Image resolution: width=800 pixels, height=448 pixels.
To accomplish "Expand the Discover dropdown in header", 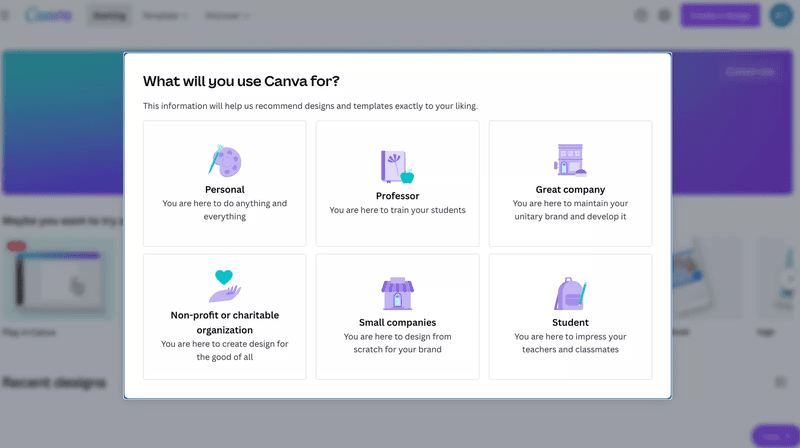I will pos(228,16).
